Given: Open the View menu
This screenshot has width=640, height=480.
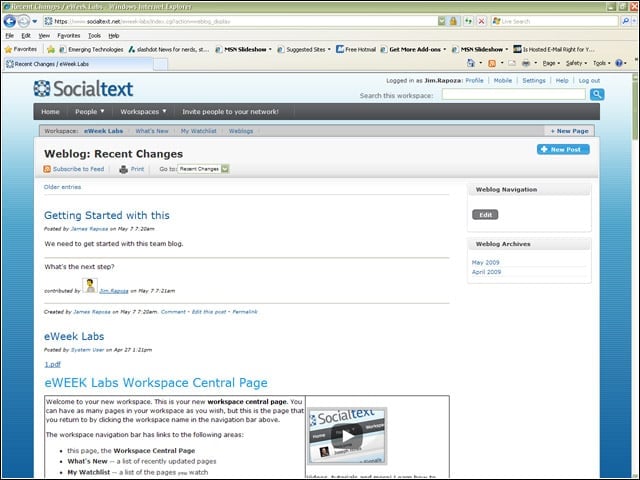Looking at the screenshot, I should click(x=44, y=36).
